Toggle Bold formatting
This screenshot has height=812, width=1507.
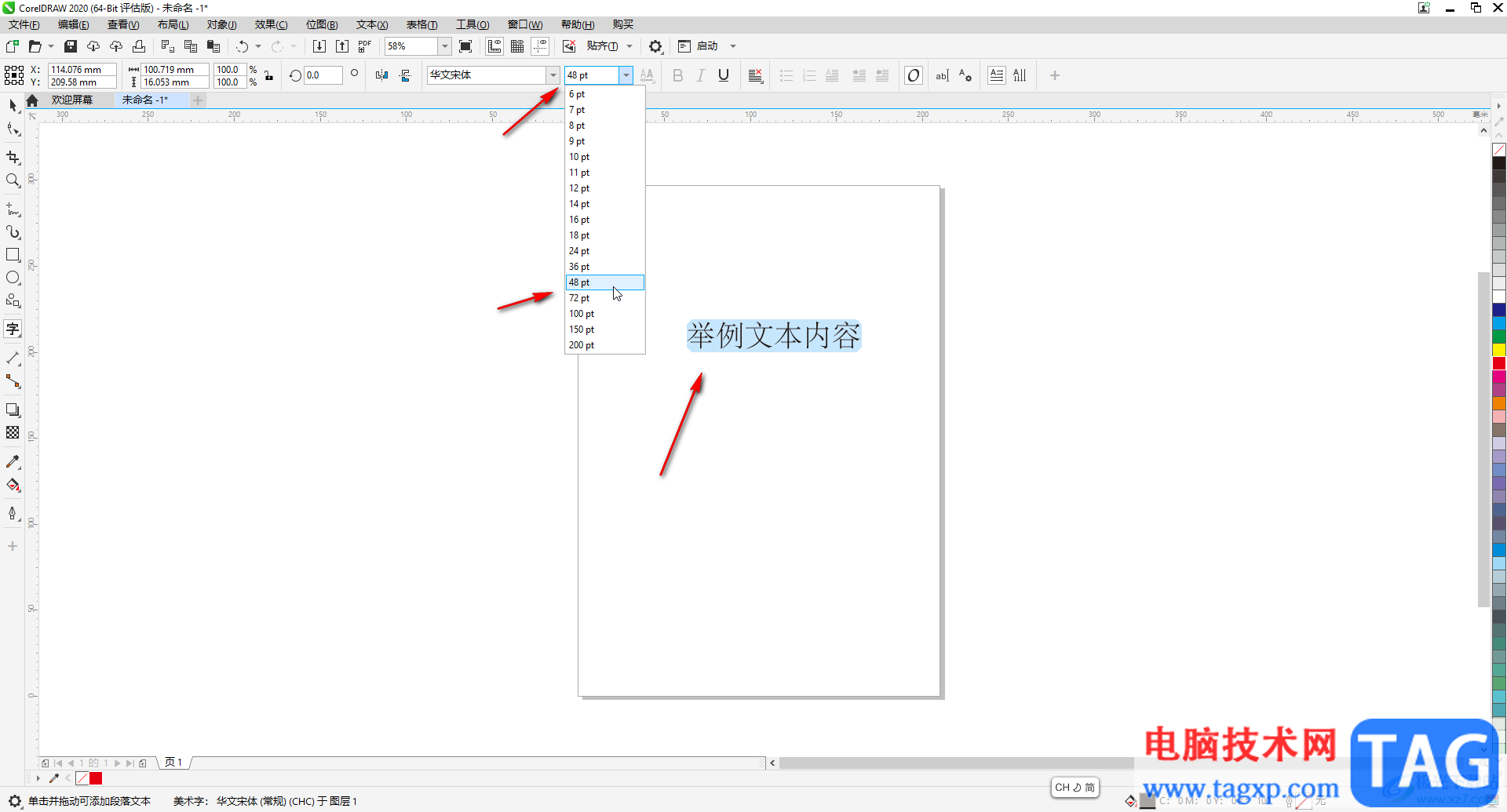(678, 75)
